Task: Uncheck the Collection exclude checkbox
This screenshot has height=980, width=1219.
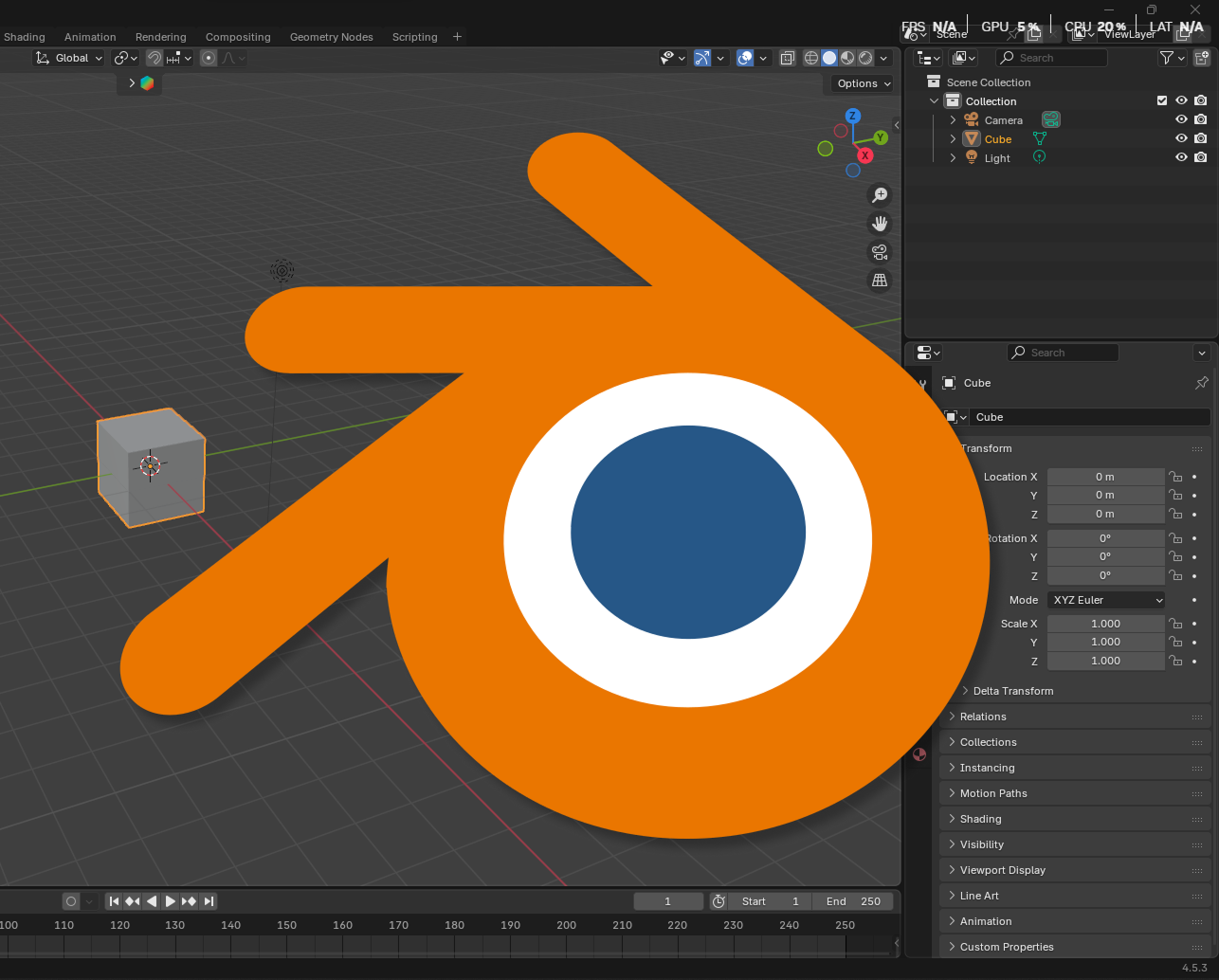Action: click(1162, 100)
